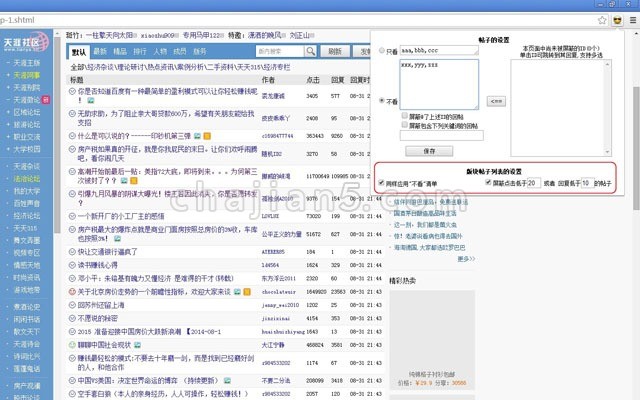This screenshot has height=400, width=640.
Task: Switch to the 成员 tab
Action: (x=180, y=51)
